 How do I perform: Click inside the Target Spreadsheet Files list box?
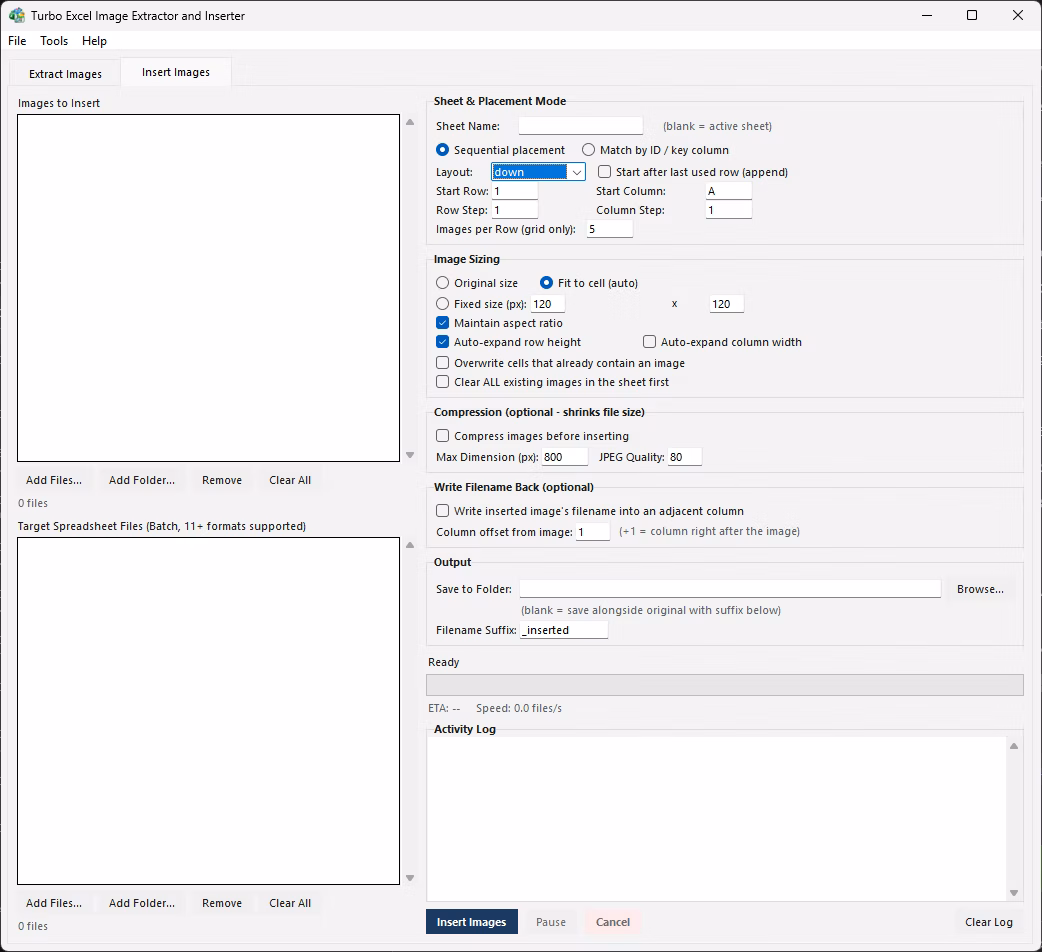click(x=208, y=711)
